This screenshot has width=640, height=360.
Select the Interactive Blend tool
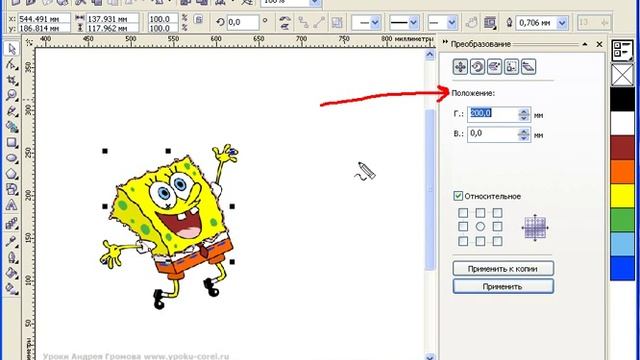pyautogui.click(x=11, y=223)
